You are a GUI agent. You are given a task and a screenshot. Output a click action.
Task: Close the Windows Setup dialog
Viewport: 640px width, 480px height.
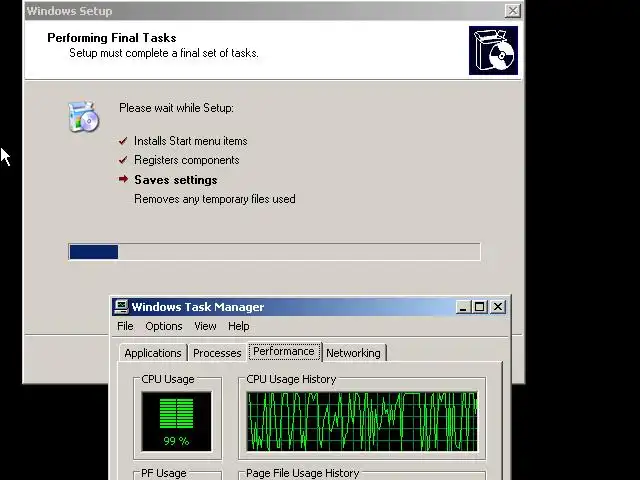513,11
